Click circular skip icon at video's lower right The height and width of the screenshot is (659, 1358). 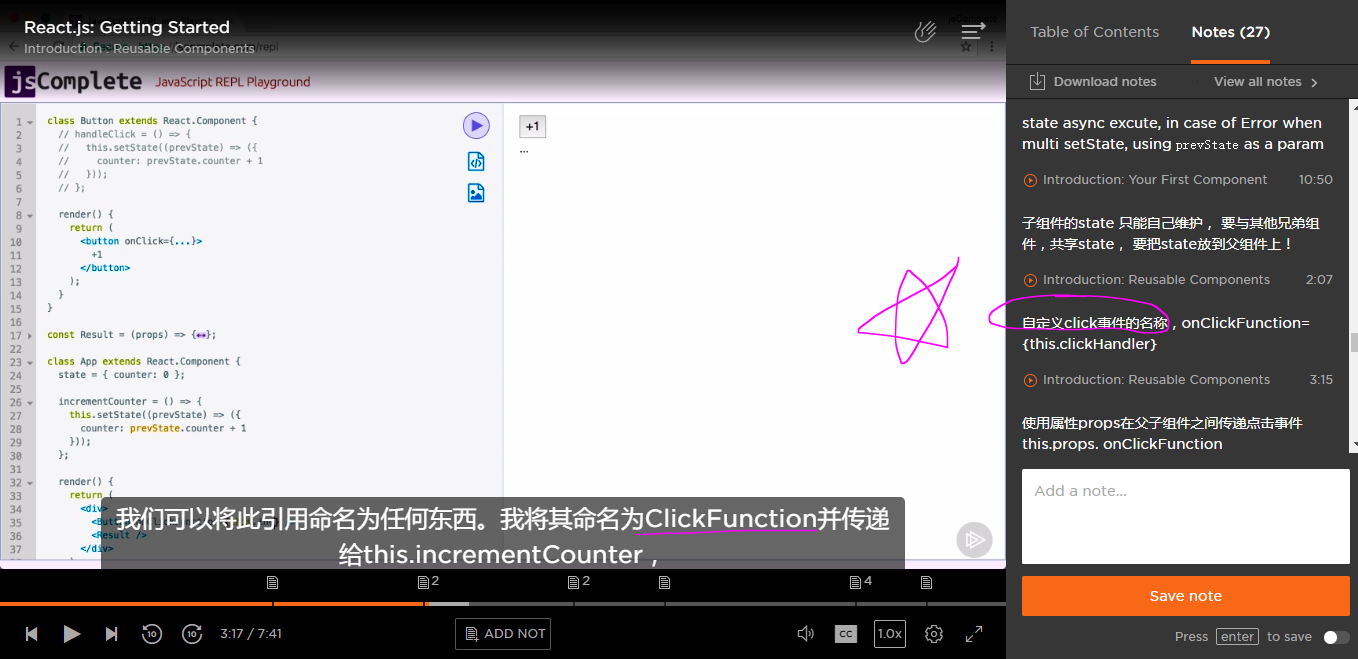pos(974,540)
